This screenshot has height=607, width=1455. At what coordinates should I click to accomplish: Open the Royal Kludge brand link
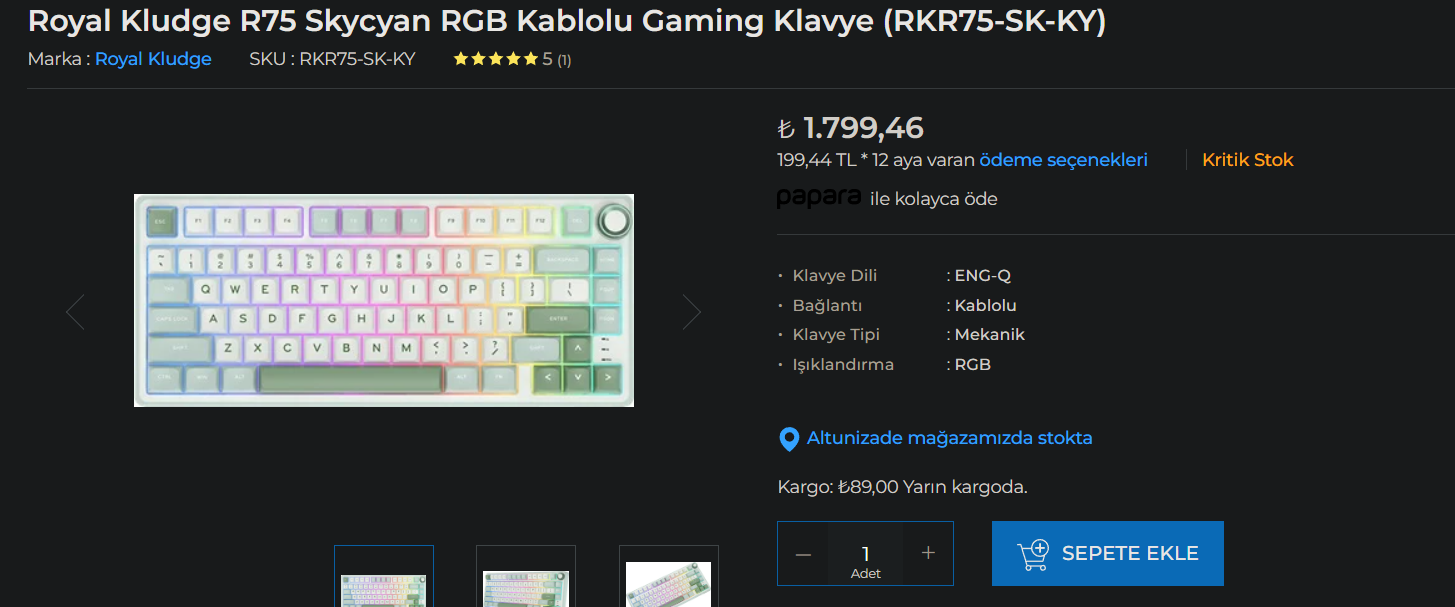153,59
